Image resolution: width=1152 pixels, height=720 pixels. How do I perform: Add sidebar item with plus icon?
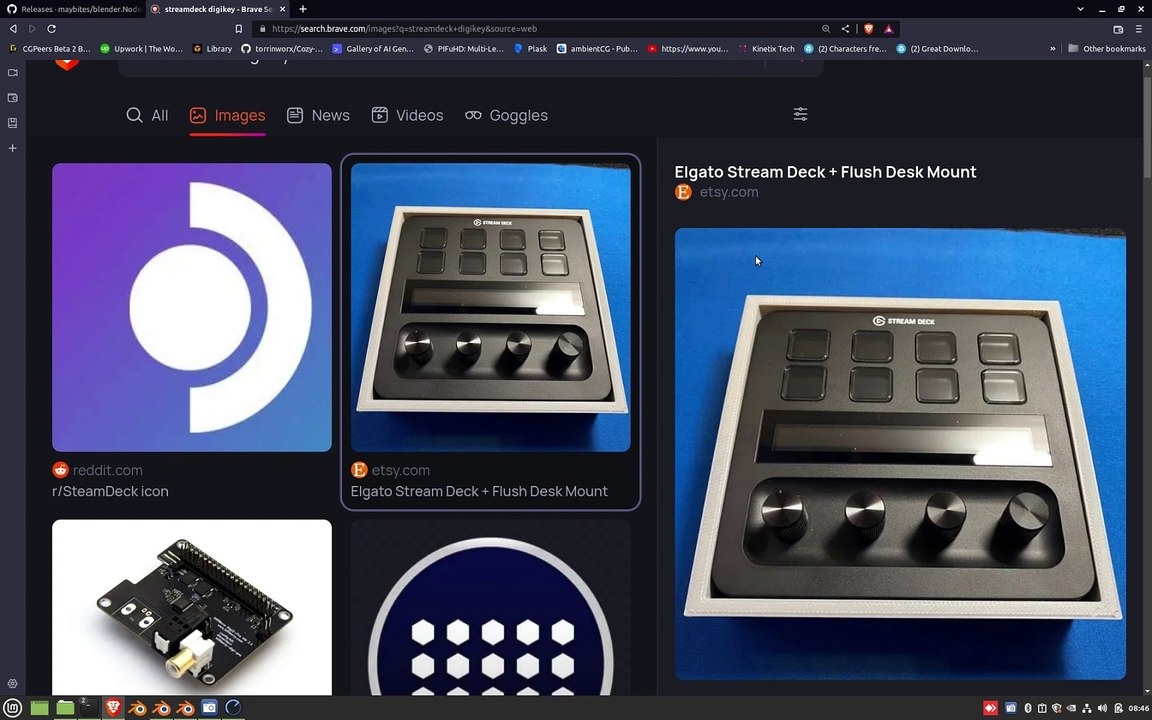[12, 148]
